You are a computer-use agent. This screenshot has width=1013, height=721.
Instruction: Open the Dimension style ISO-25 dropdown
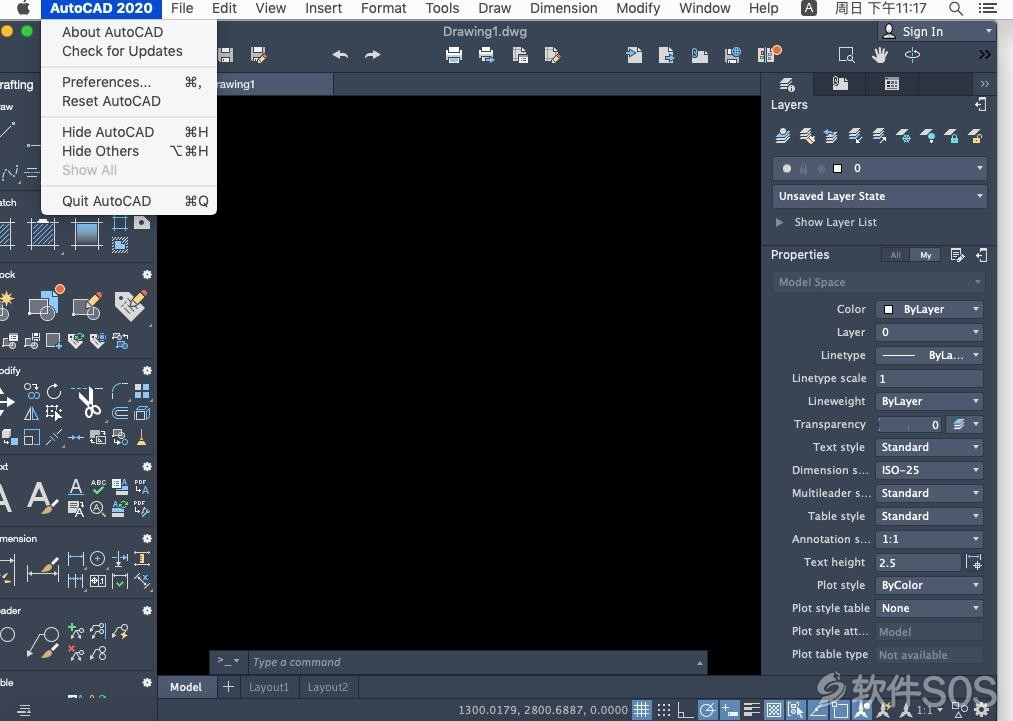[x=930, y=470]
